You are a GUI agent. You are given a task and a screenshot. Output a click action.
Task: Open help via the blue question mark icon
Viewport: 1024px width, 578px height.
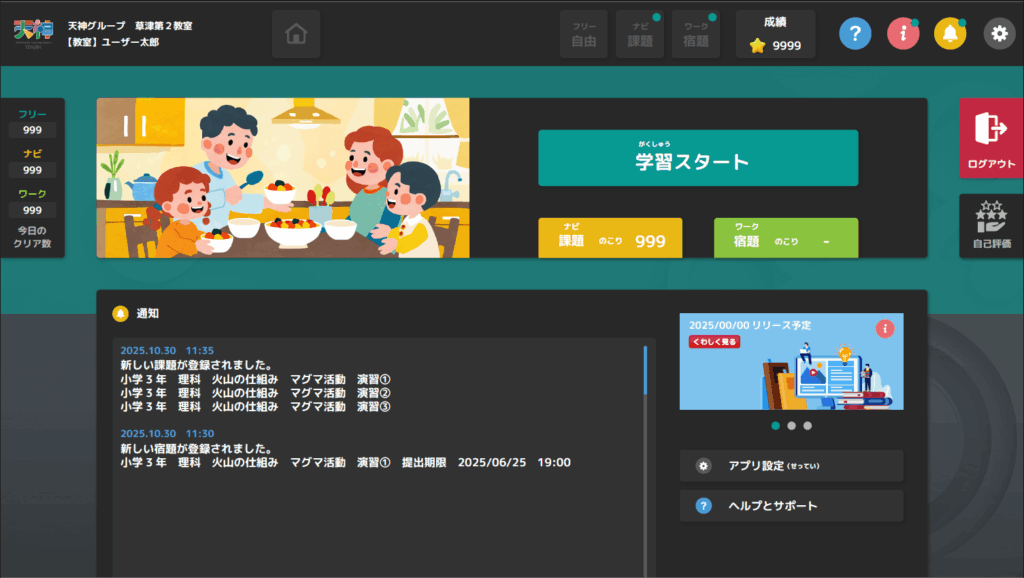pyautogui.click(x=854, y=33)
